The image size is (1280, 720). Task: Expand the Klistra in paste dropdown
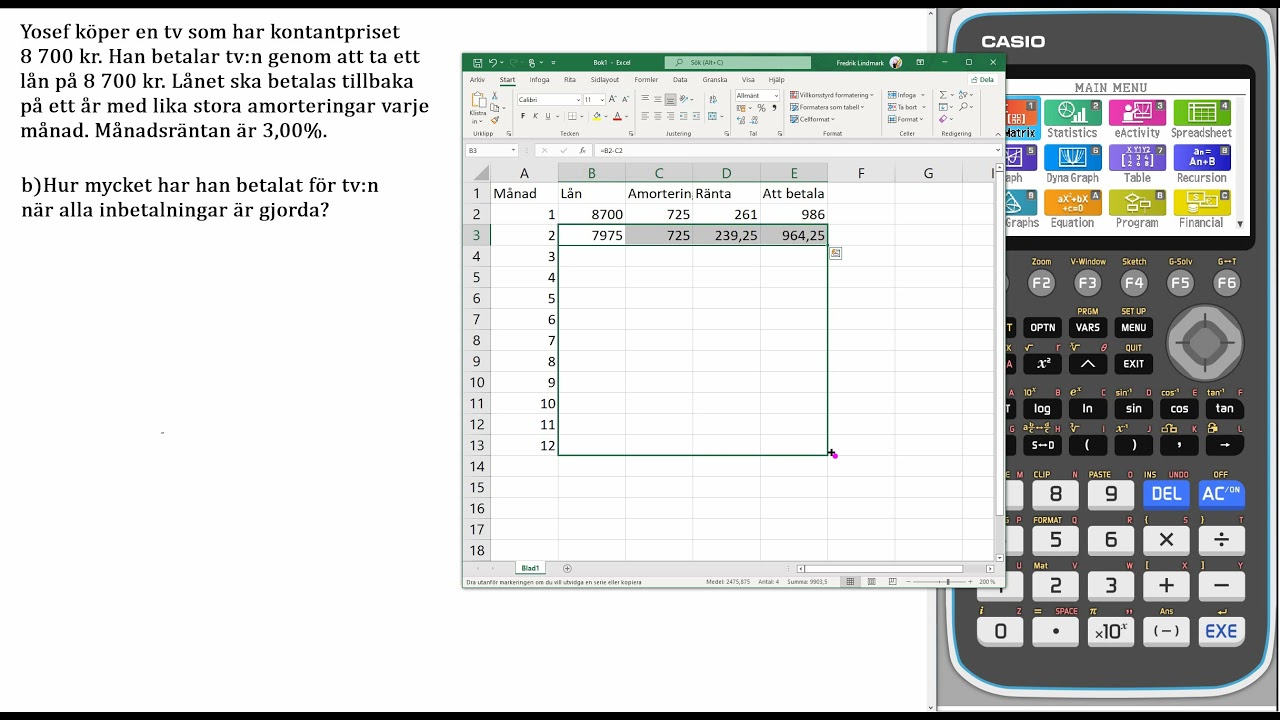coord(480,121)
